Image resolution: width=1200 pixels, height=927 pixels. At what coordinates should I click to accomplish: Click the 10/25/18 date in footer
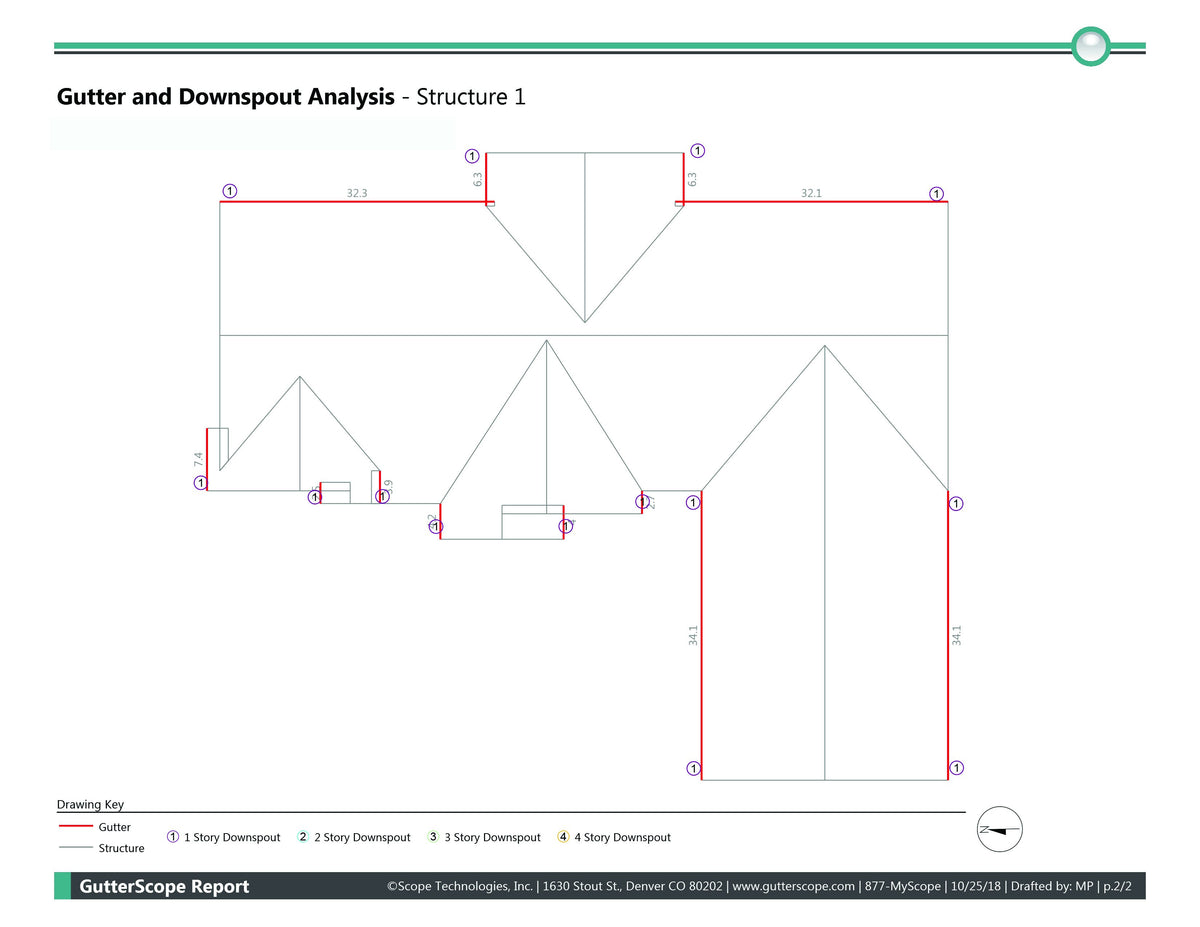pos(977,887)
